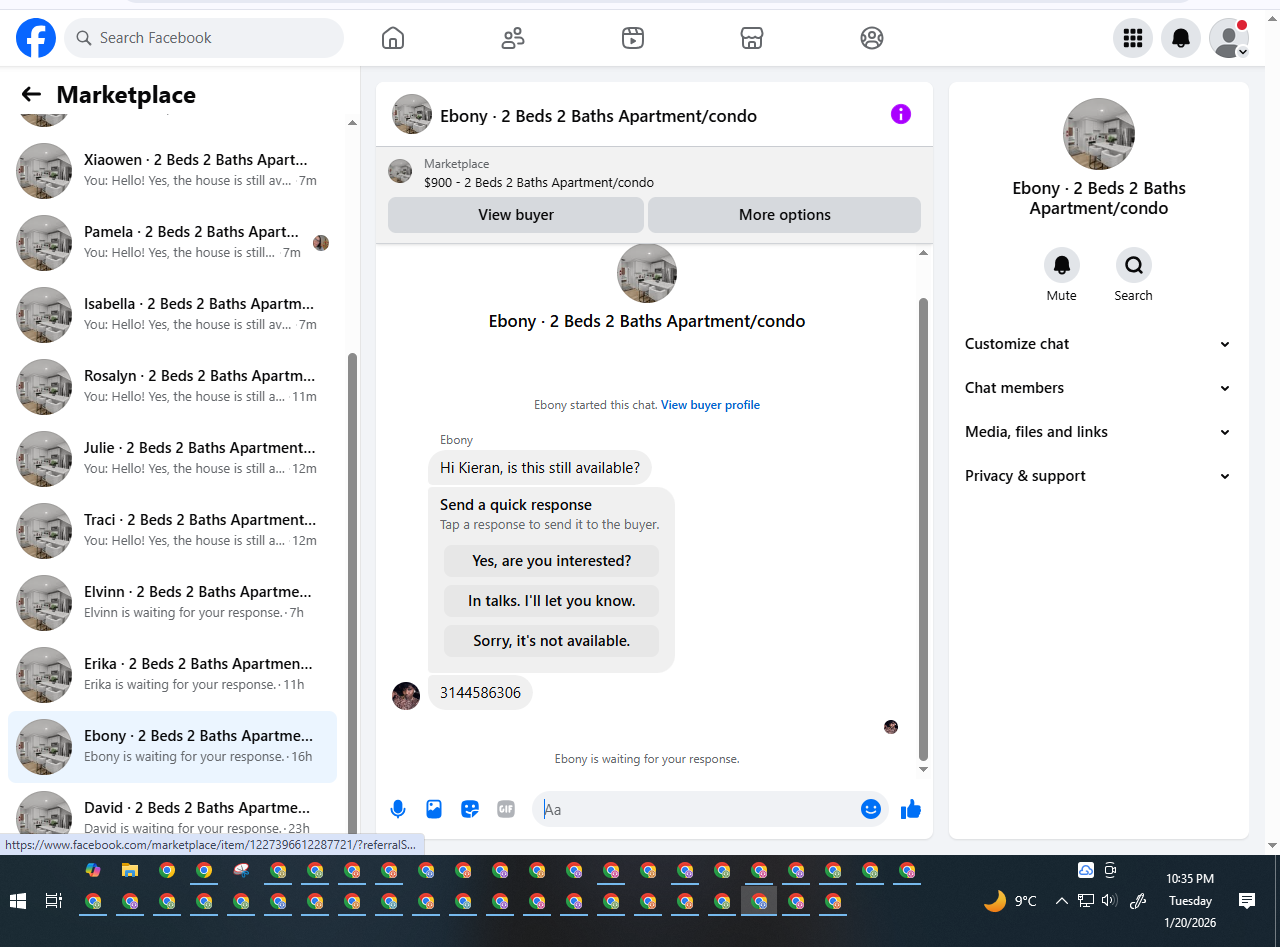Click the View buyer button
1280x947 pixels.
tap(516, 215)
